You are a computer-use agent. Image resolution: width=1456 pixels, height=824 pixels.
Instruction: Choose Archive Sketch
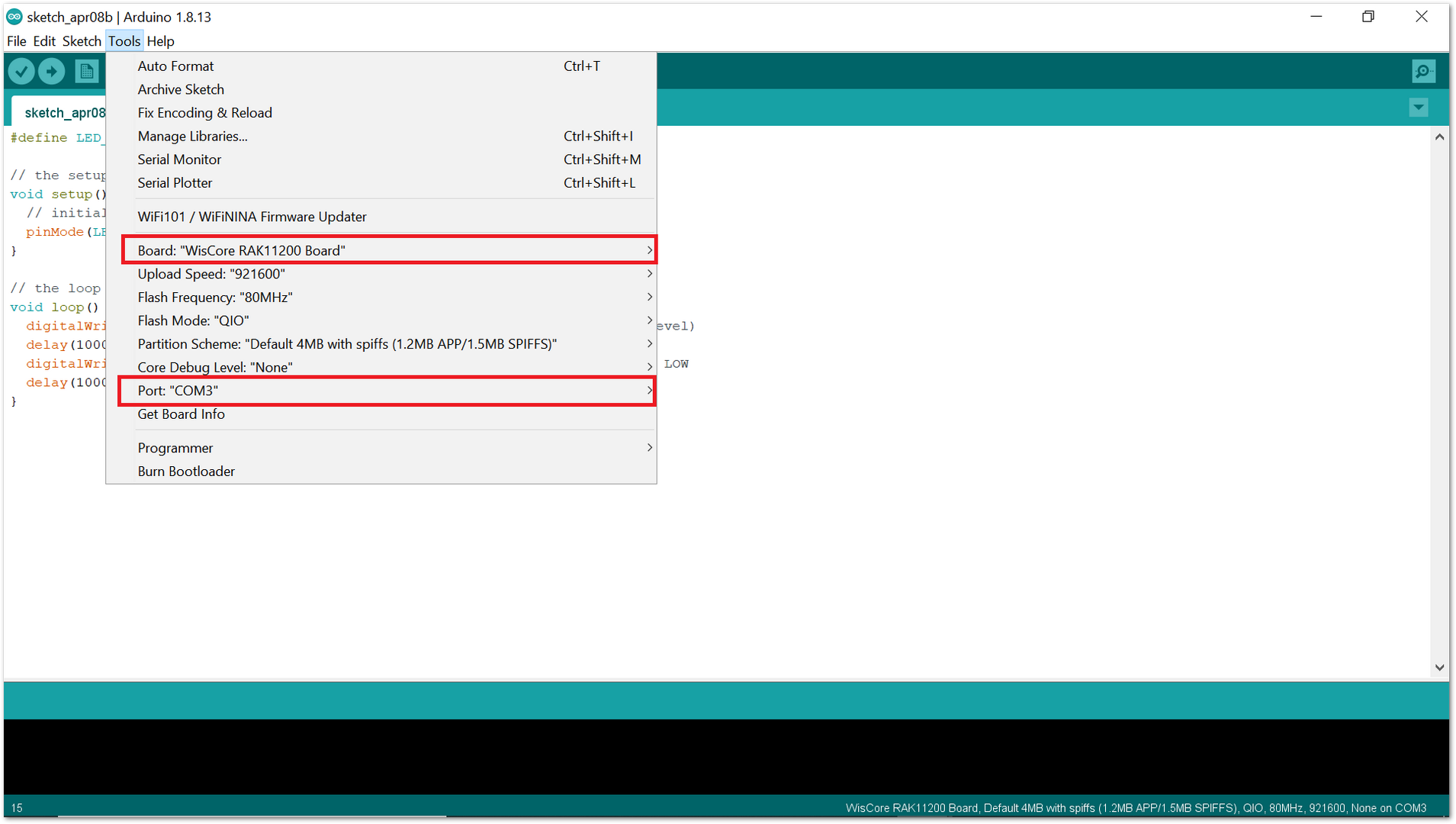pyautogui.click(x=381, y=89)
